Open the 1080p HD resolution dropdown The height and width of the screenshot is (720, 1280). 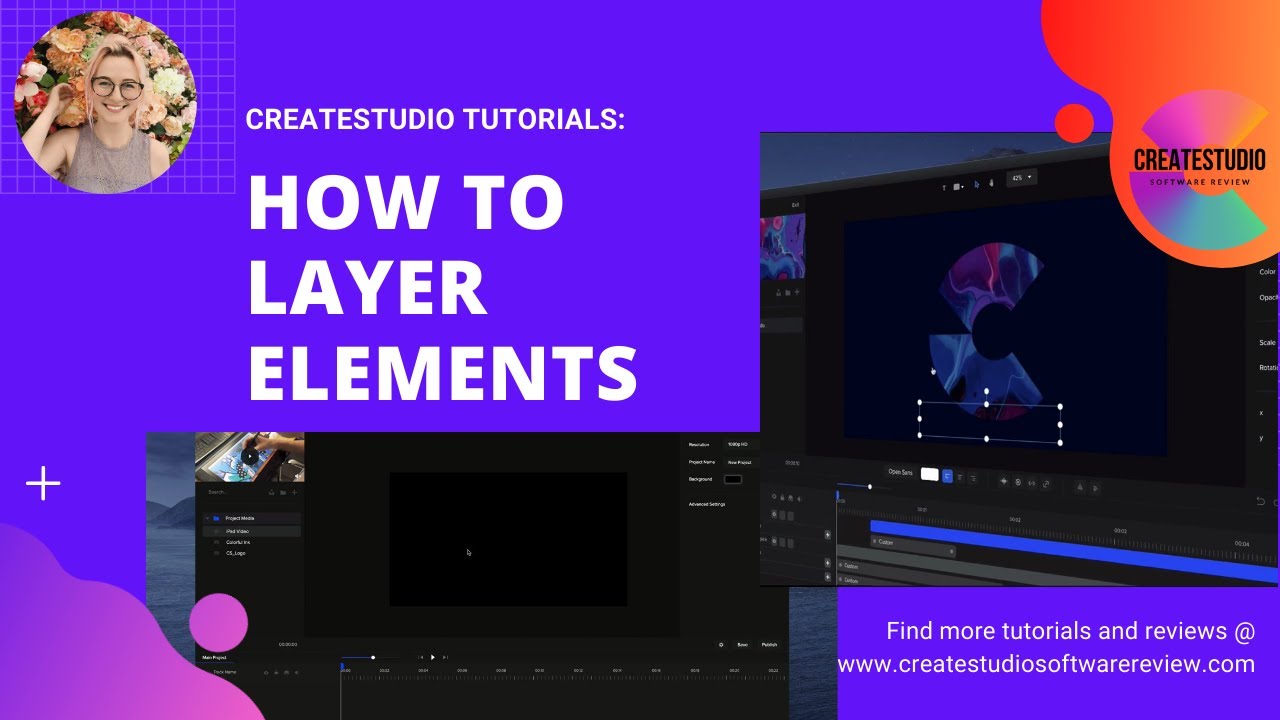741,444
